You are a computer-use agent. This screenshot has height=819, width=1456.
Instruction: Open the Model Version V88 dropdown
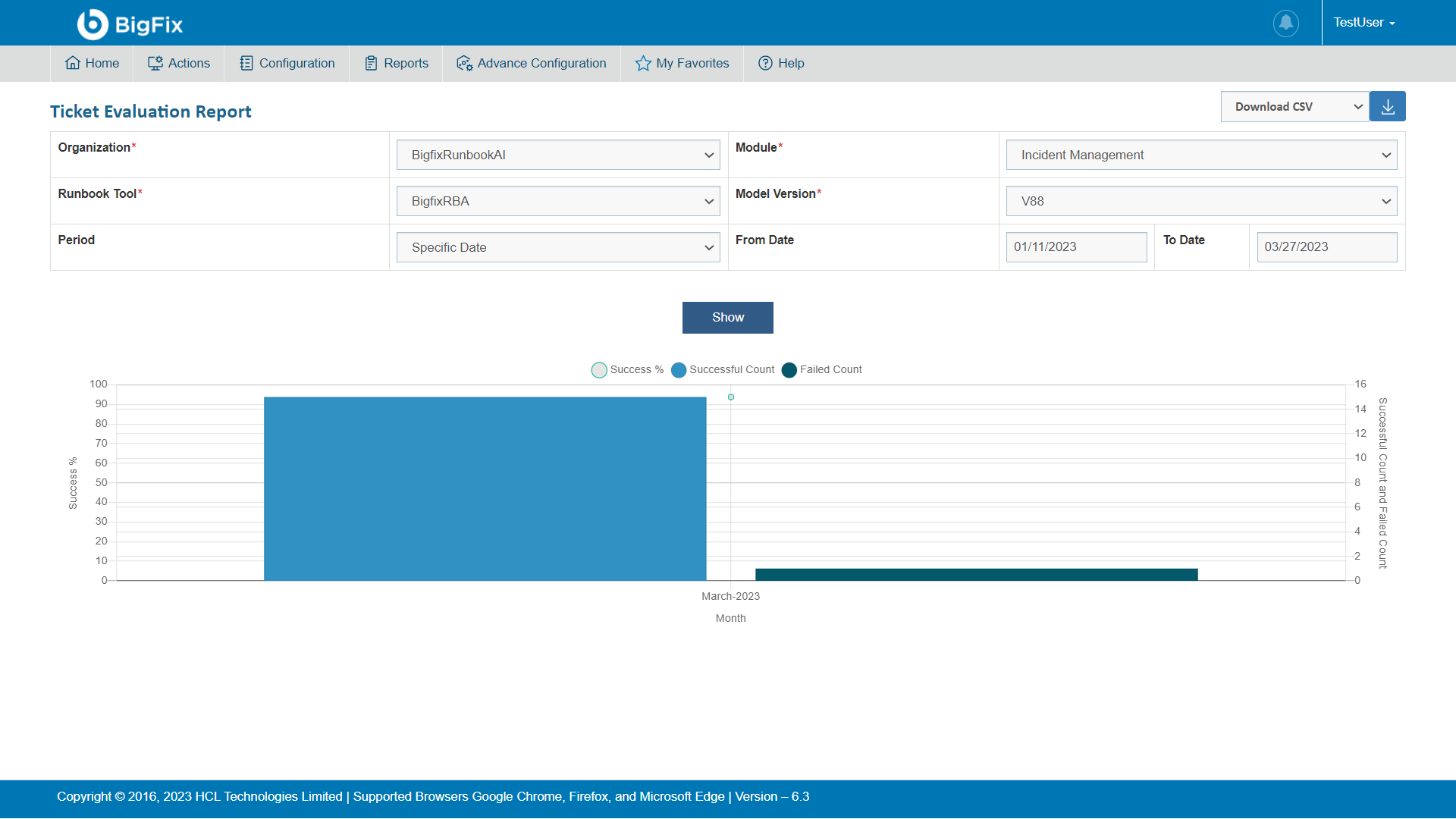click(x=1201, y=202)
